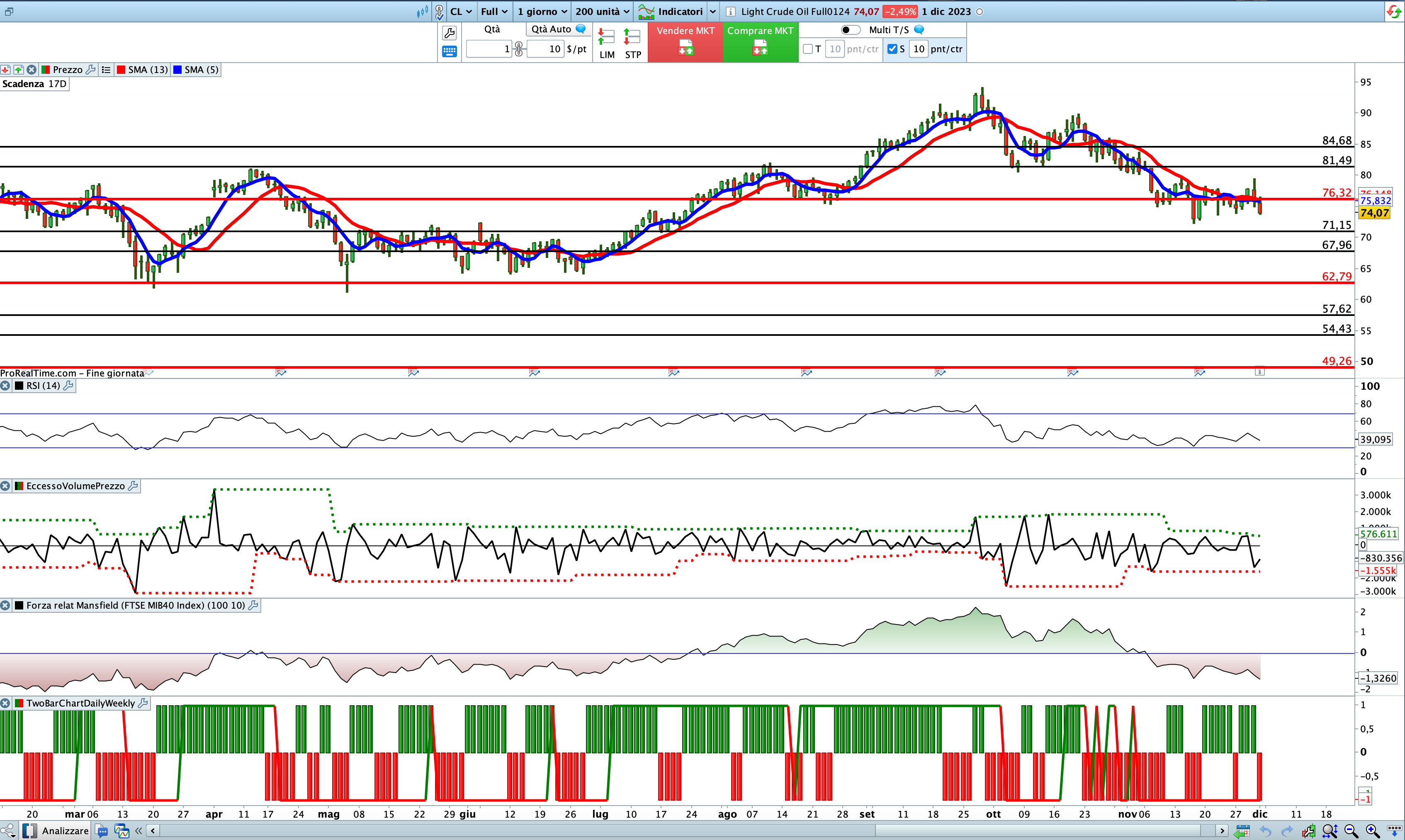The width and height of the screenshot is (1405, 840).
Task: Open the 200 unità dropdown
Action: tap(602, 11)
